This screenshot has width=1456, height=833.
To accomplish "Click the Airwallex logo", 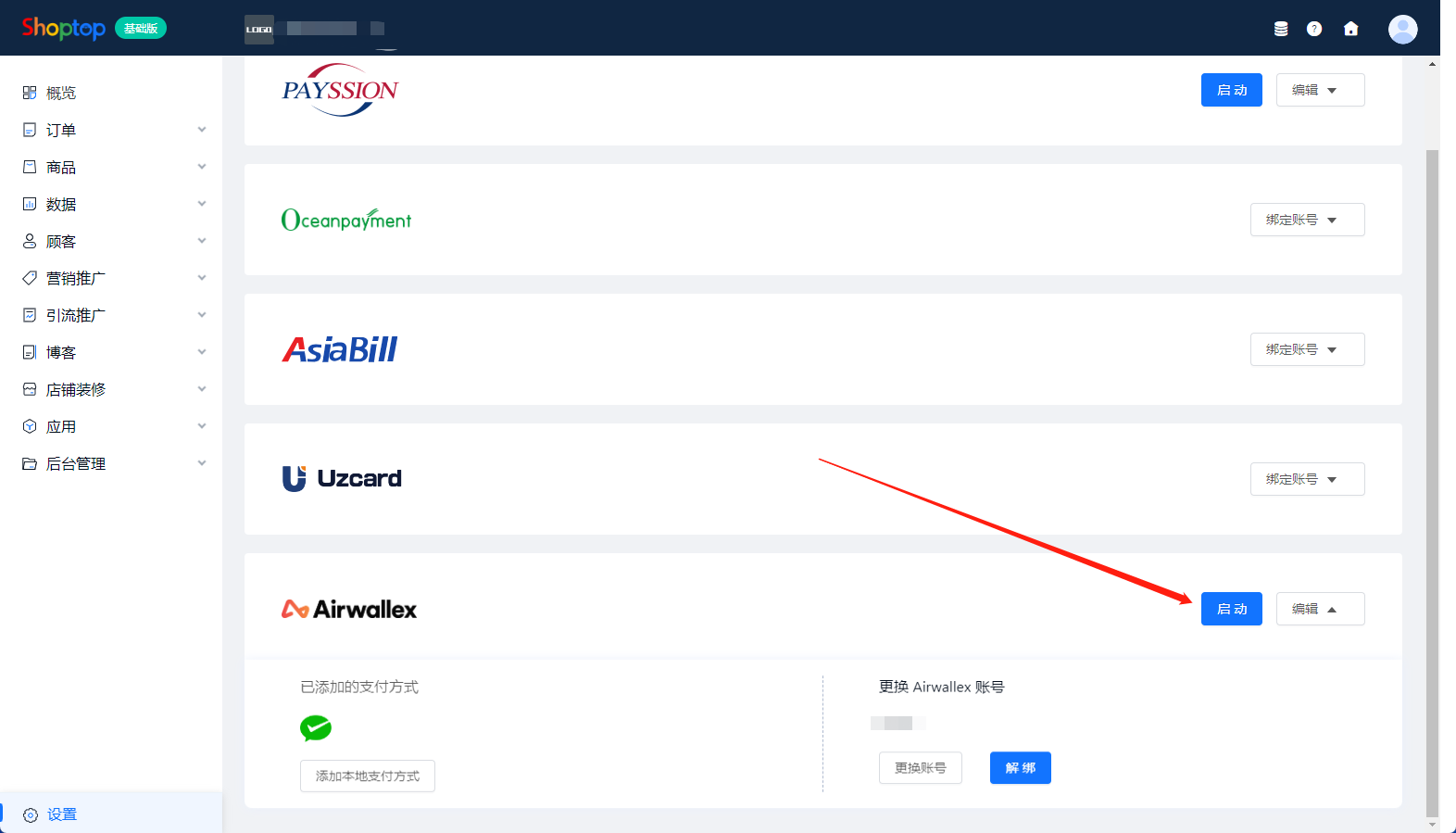I will click(x=349, y=609).
